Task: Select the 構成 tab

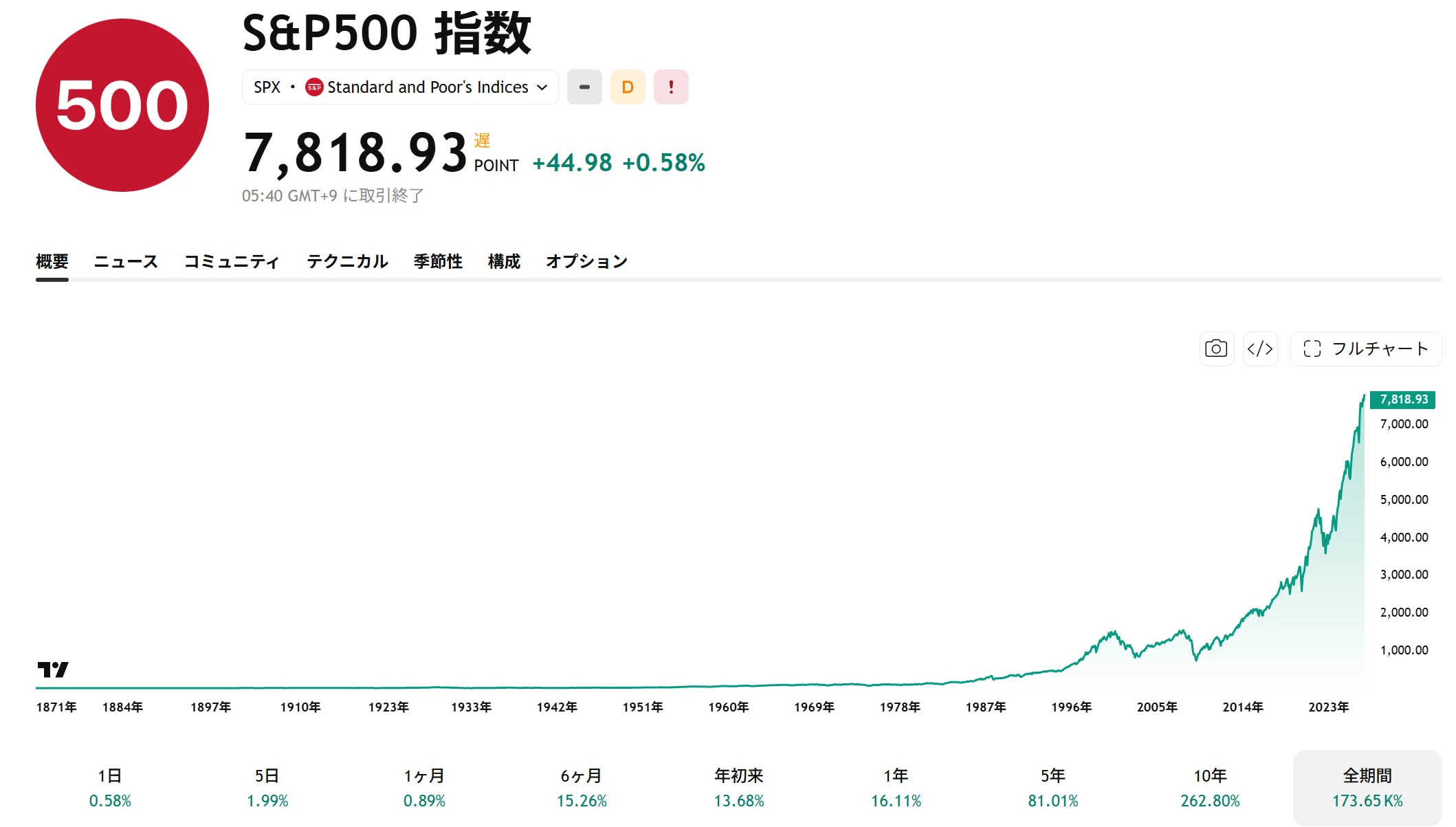Action: pos(504,261)
